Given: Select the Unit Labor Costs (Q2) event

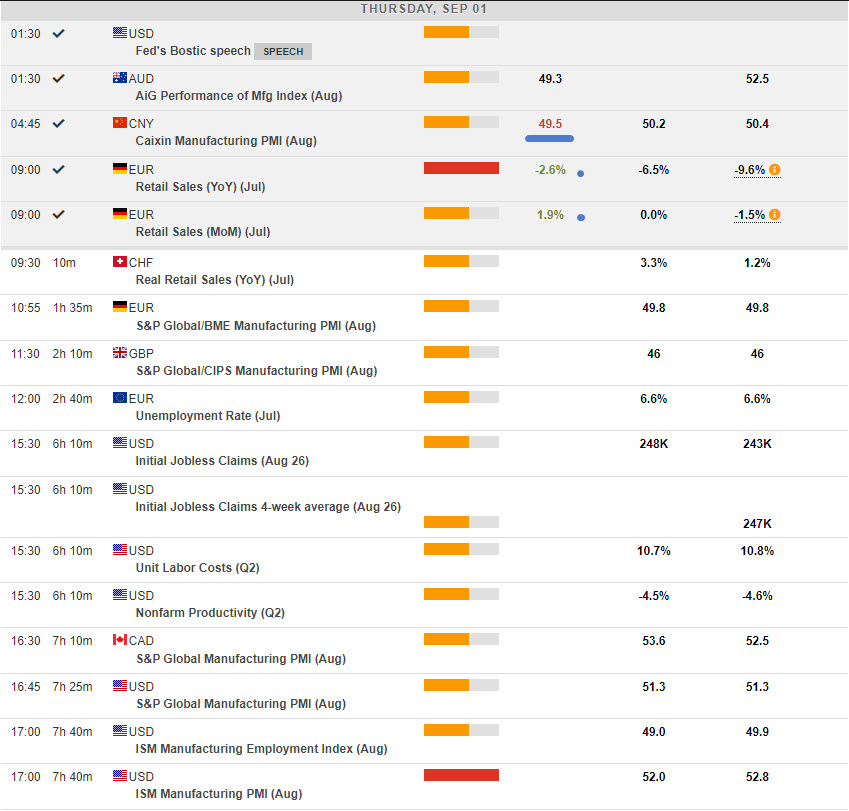Looking at the screenshot, I should click(197, 568).
